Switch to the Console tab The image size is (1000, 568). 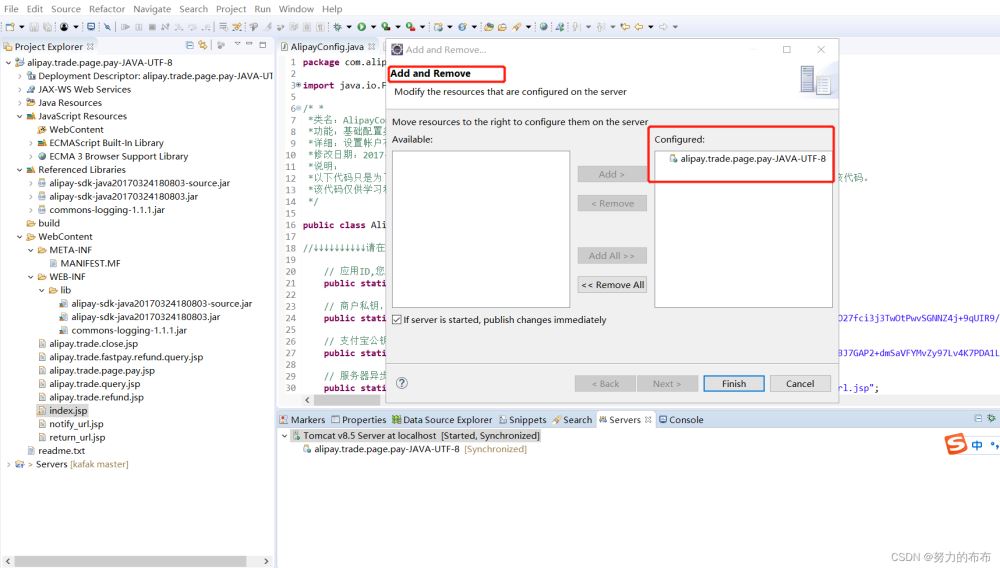click(685, 420)
